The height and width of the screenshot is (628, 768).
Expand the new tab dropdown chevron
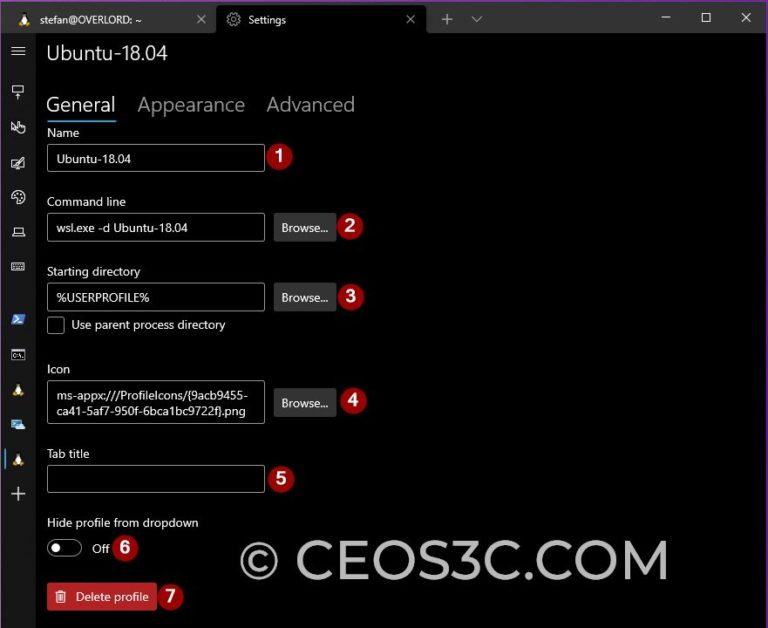pos(477,19)
